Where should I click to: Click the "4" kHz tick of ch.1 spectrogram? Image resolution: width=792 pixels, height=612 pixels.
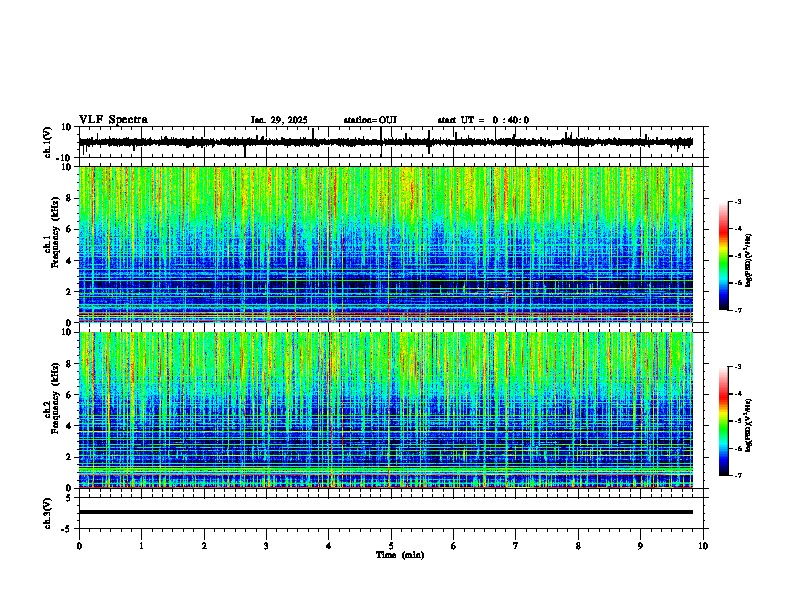69,261
